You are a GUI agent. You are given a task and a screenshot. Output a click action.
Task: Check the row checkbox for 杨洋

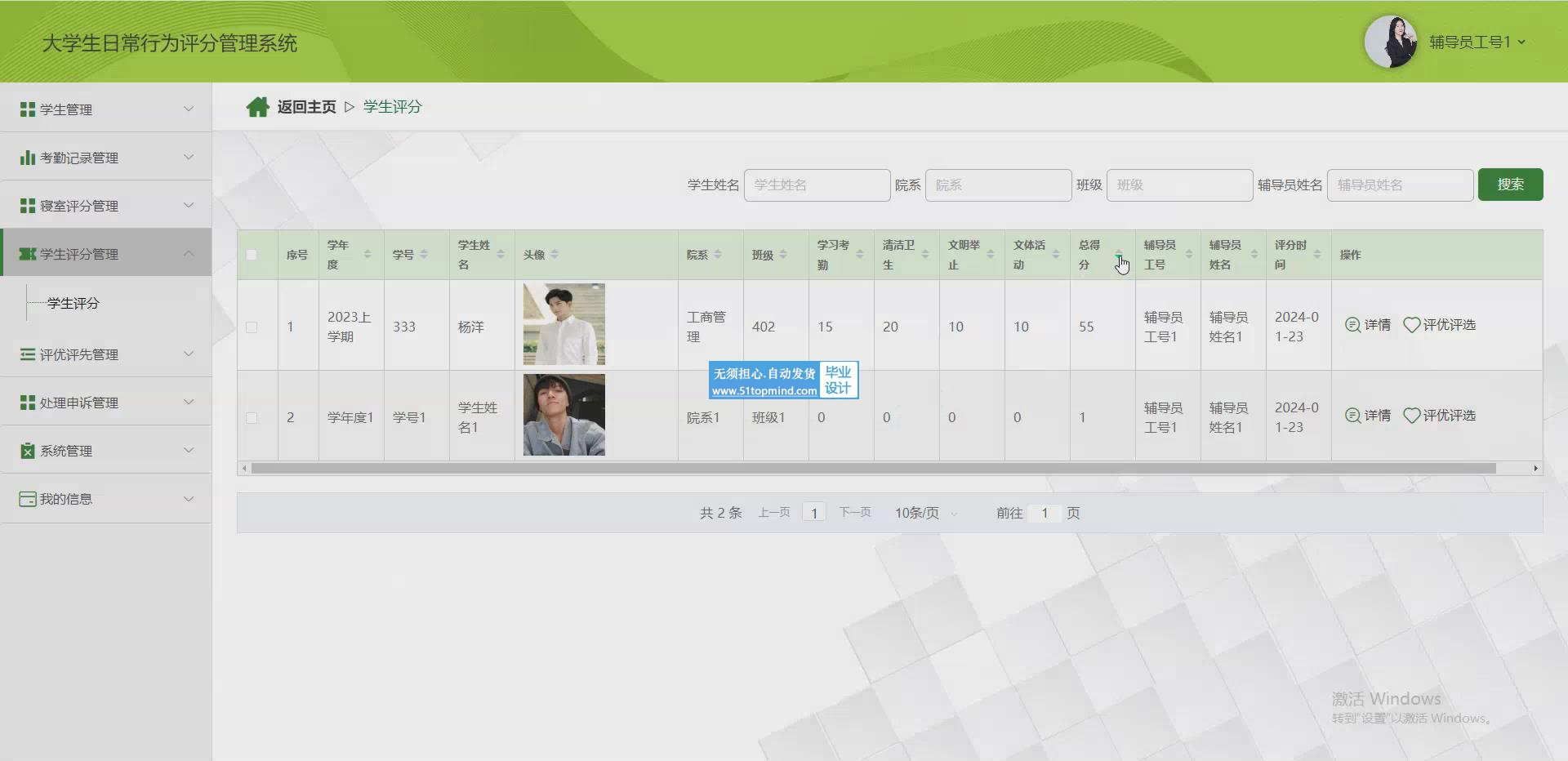pos(252,327)
